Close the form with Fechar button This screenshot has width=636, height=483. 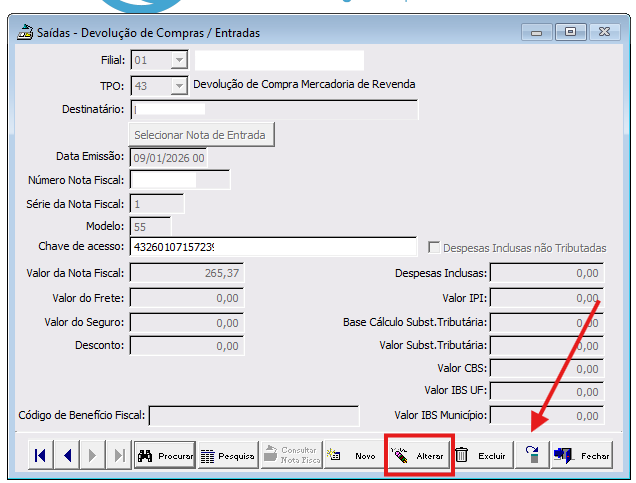point(582,455)
